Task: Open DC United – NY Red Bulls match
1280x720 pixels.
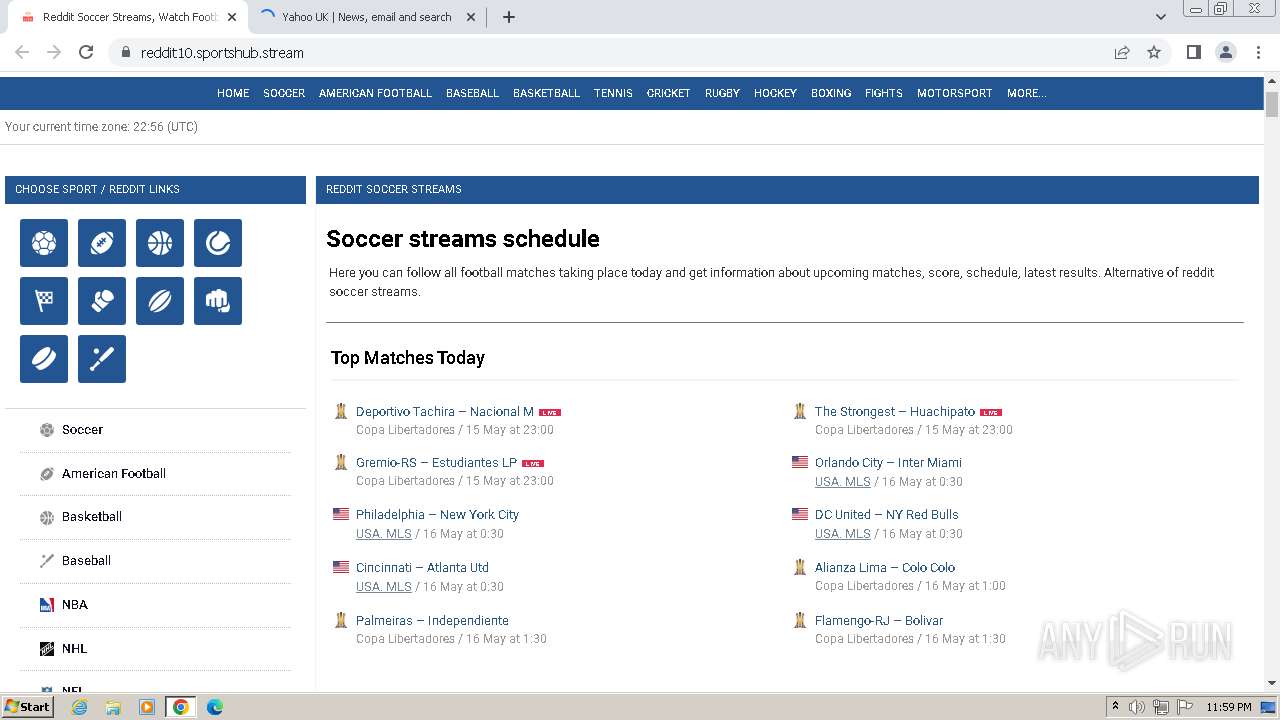Action: (887, 515)
